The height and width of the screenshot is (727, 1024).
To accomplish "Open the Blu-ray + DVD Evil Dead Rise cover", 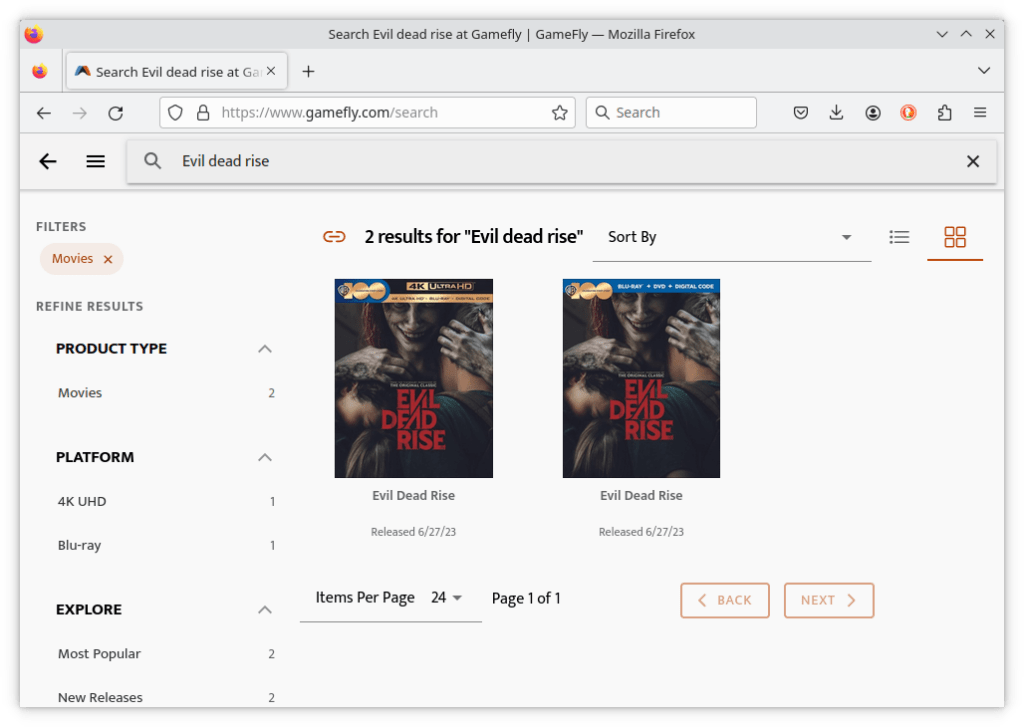I will pyautogui.click(x=641, y=378).
